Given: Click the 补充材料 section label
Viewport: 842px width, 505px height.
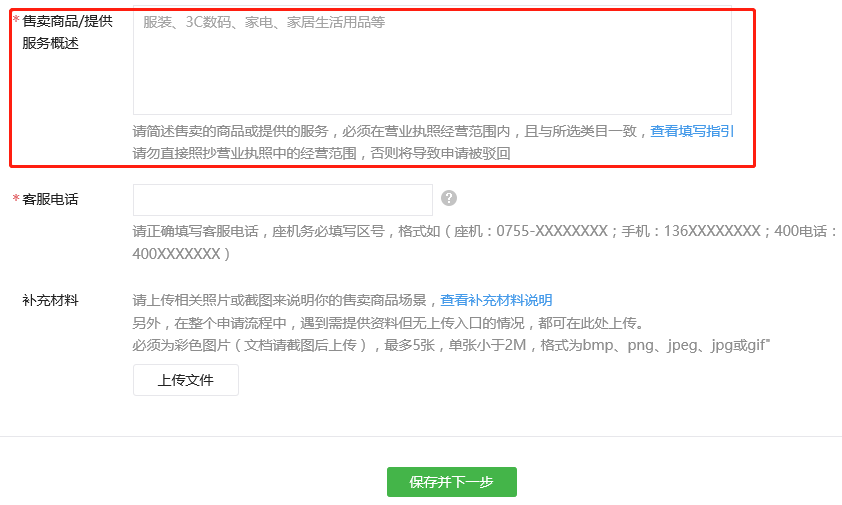Looking at the screenshot, I should coord(50,300).
